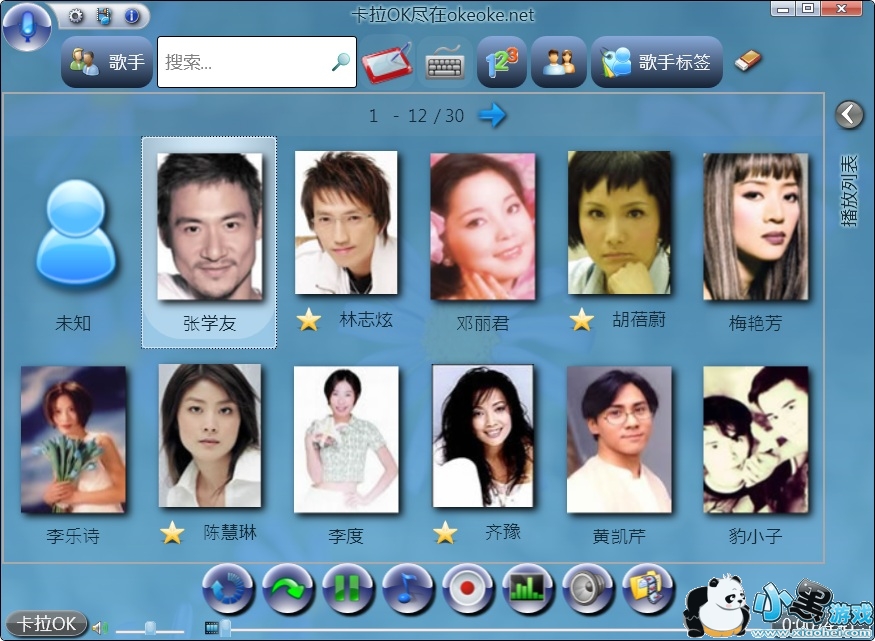Select singer 张学友 photo
875x641 pixels.
click(x=209, y=226)
